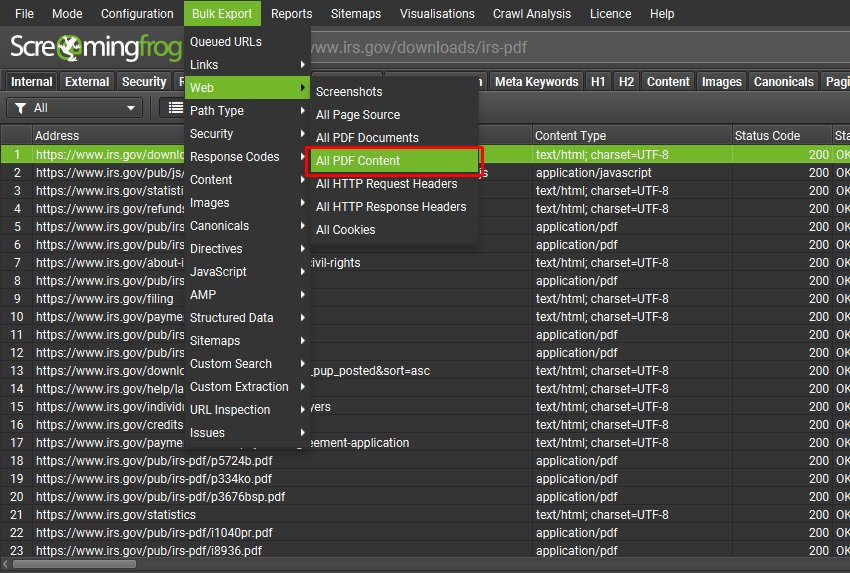Select row with p5724b.pdf URL
The height and width of the screenshot is (573, 850).
(425, 461)
